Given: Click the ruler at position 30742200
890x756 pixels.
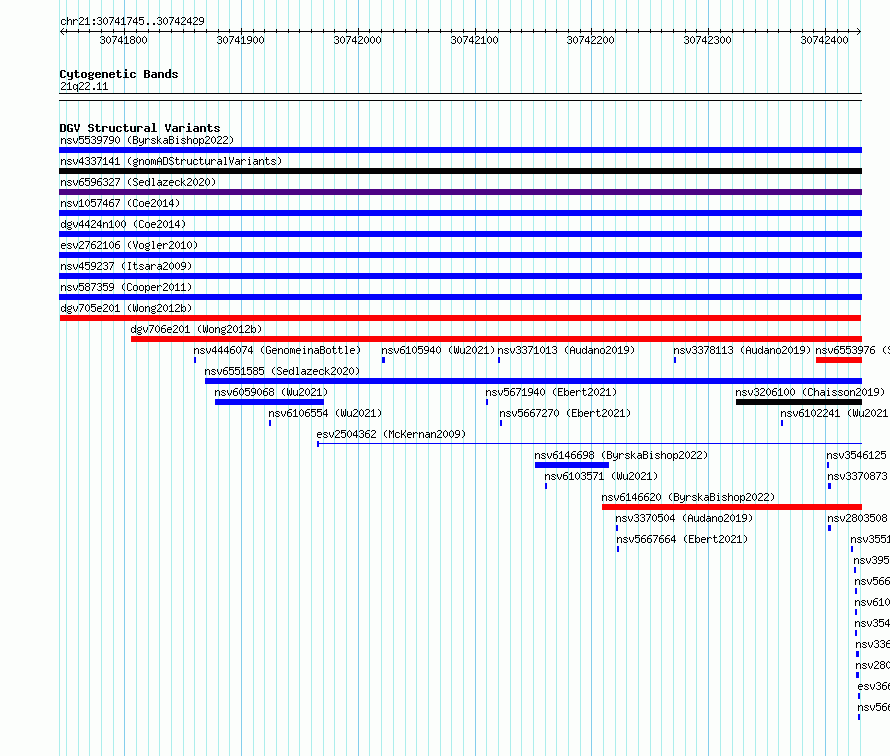Looking at the screenshot, I should [x=591, y=40].
